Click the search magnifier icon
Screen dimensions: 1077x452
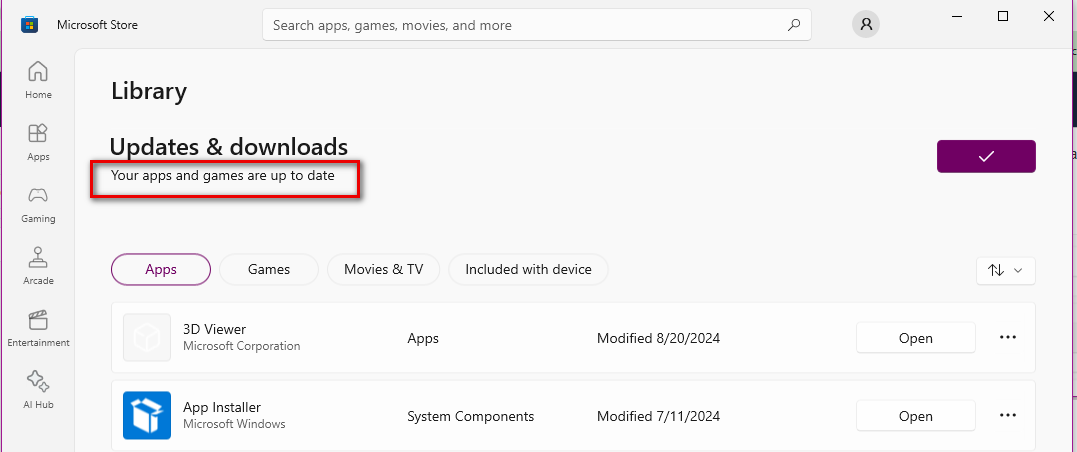click(793, 25)
